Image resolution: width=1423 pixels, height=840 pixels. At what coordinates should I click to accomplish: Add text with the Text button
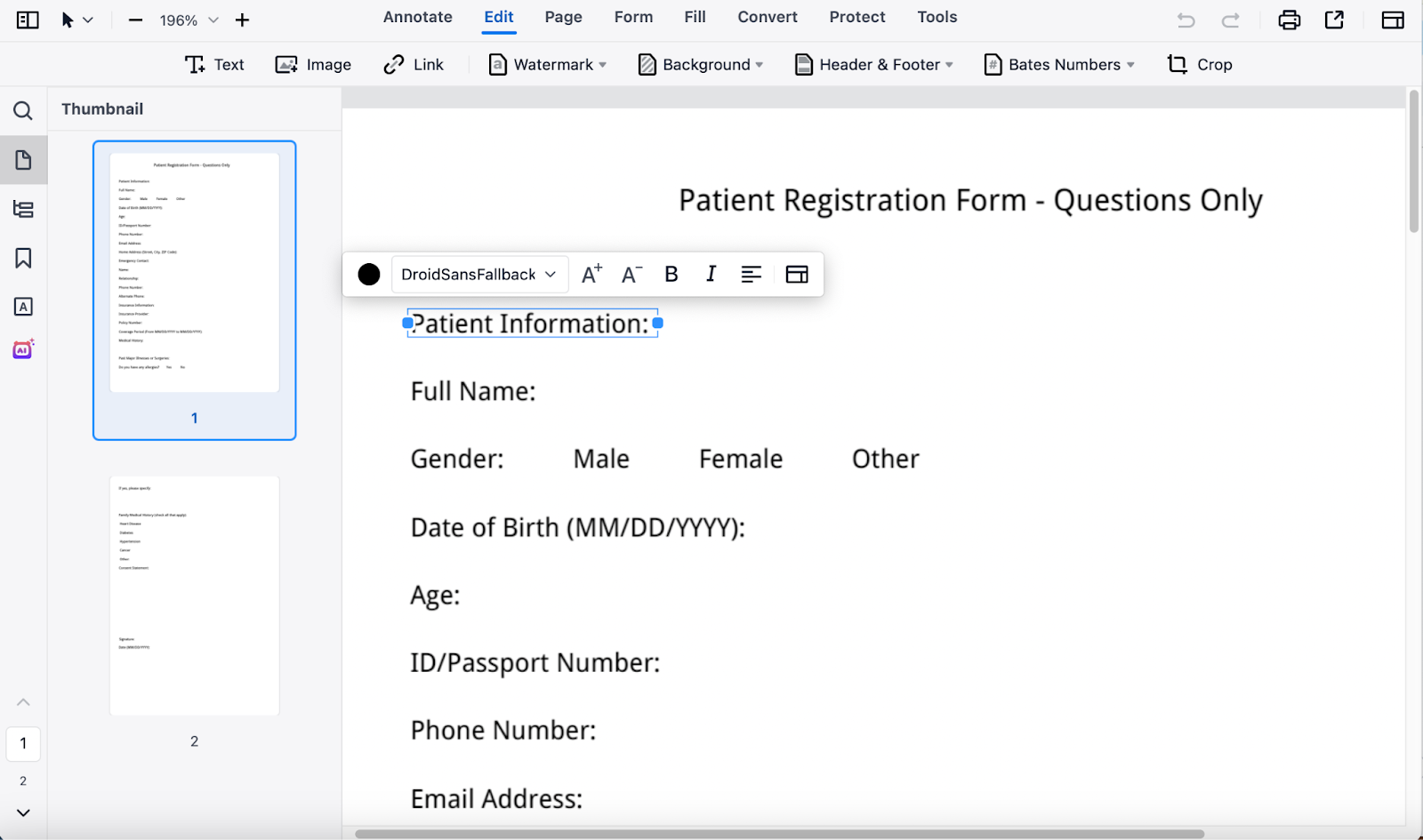tap(214, 64)
